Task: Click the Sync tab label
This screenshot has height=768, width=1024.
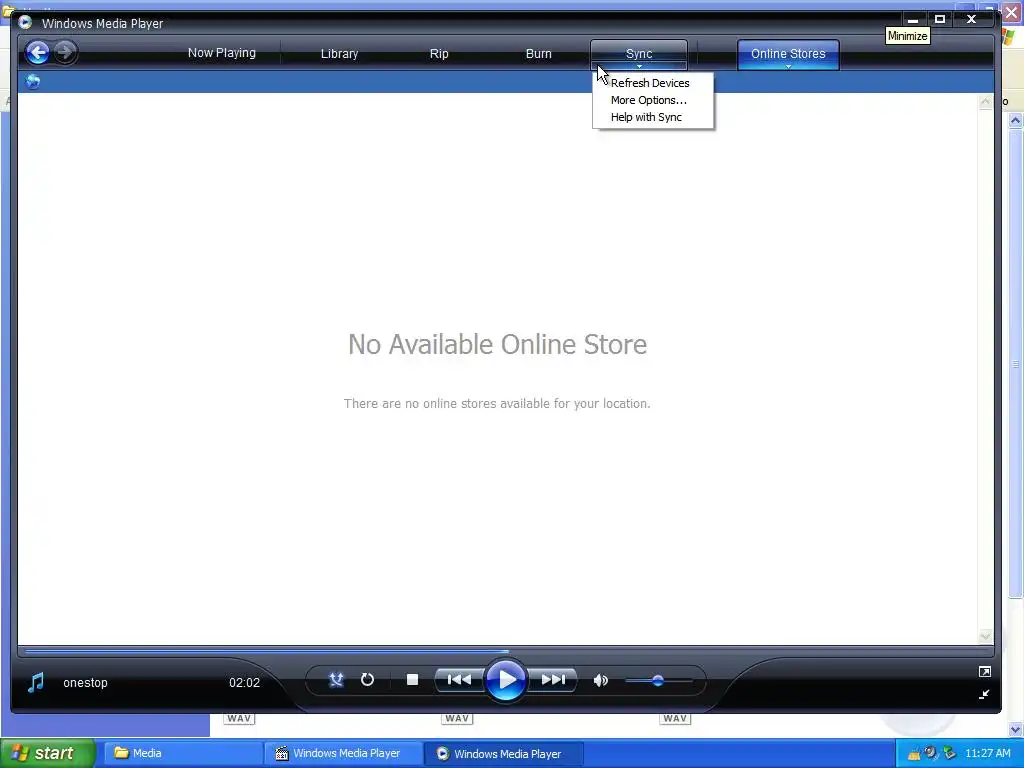Action: pyautogui.click(x=639, y=53)
